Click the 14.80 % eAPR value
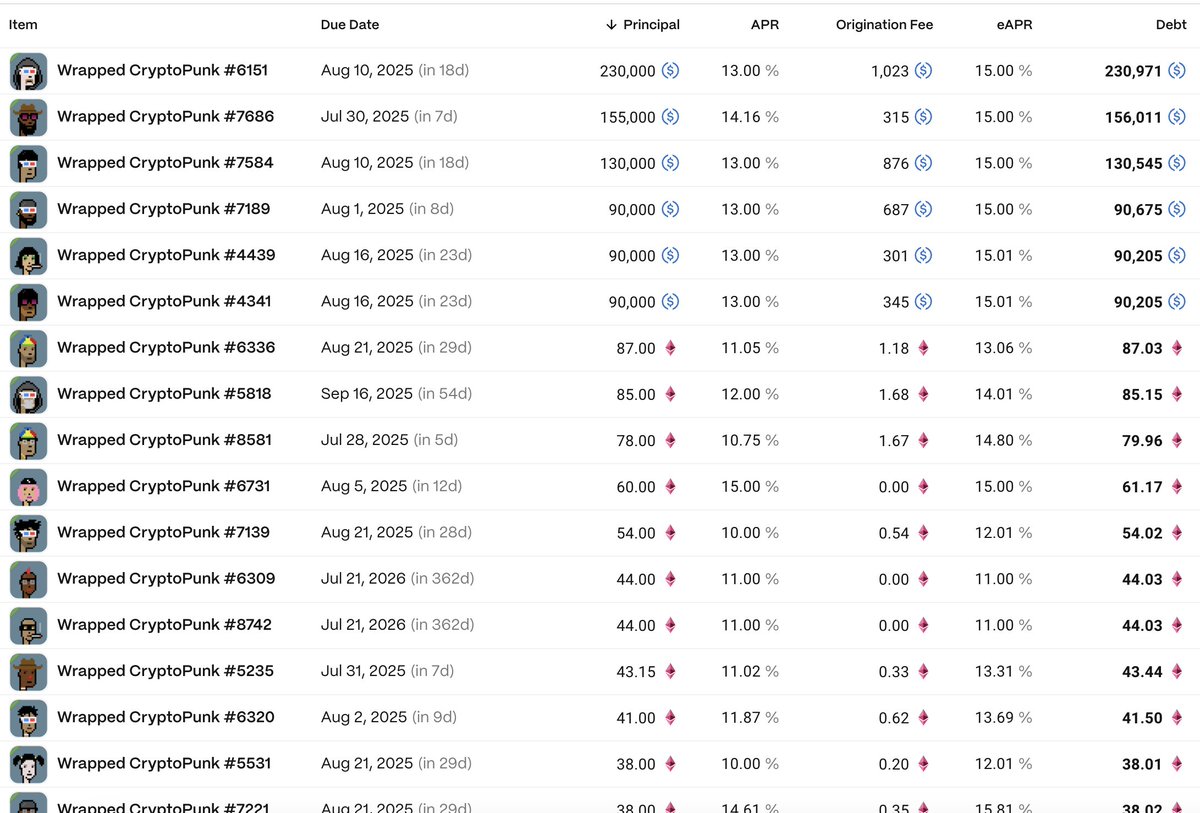 pyautogui.click(x=1004, y=440)
